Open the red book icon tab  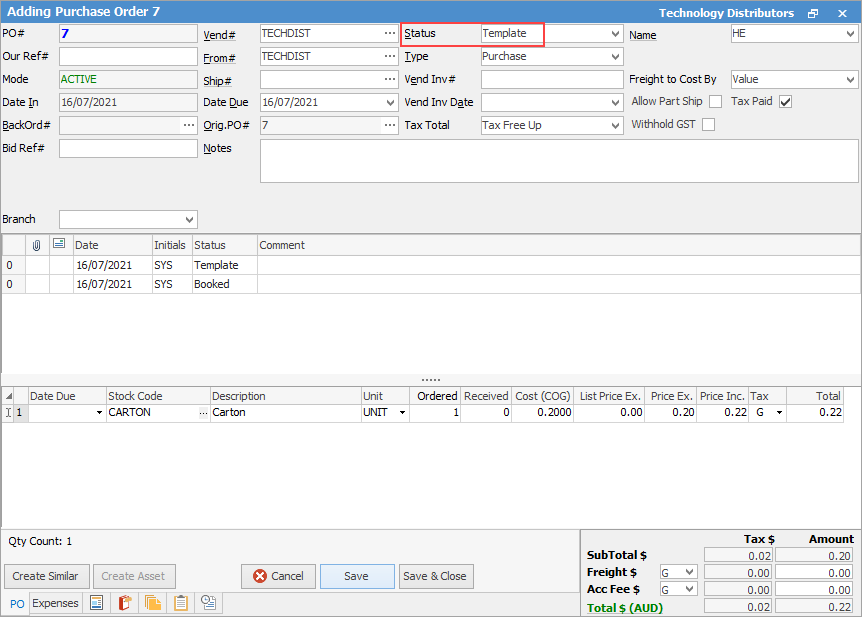tap(125, 603)
